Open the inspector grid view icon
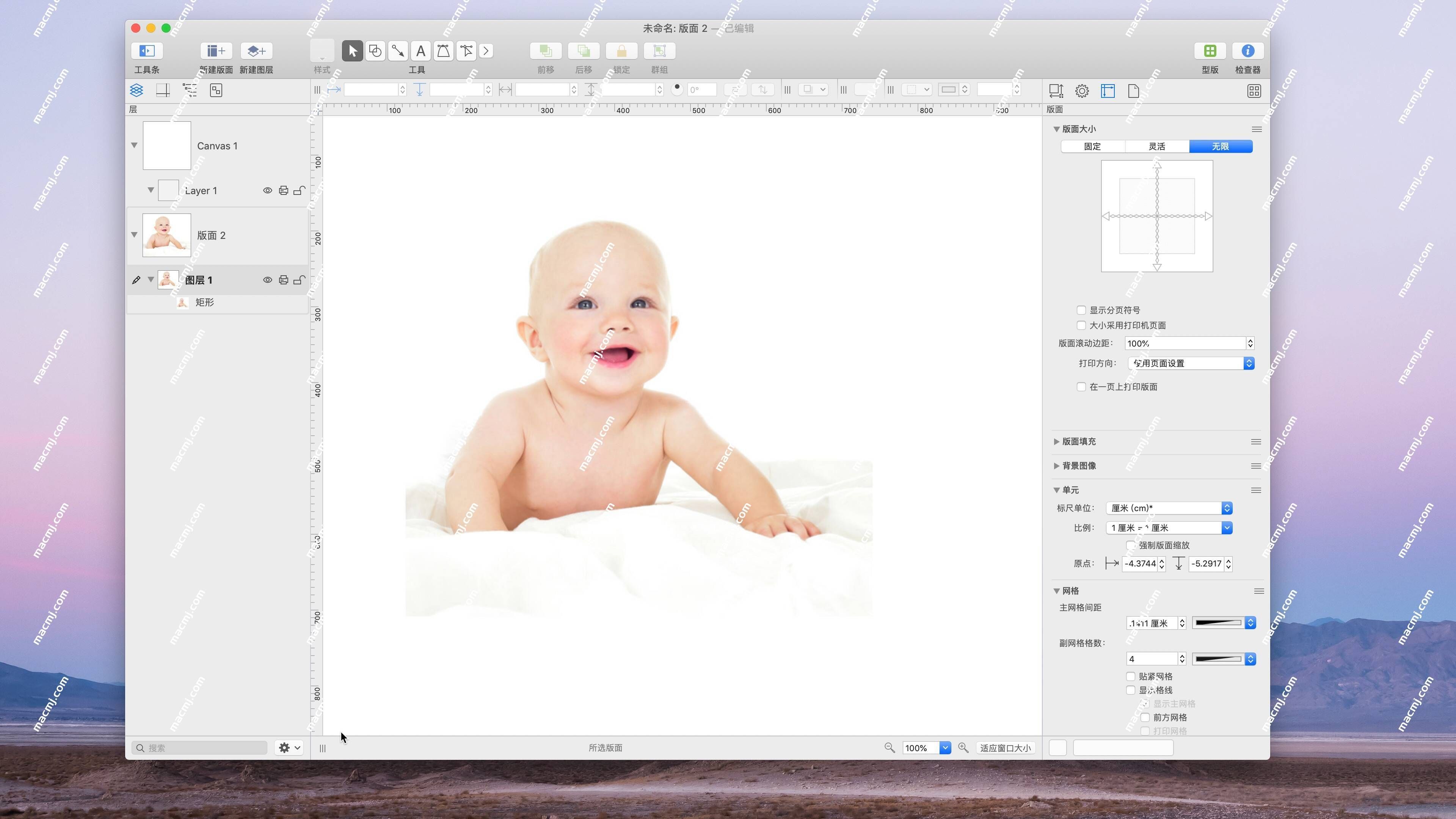 coord(1254,91)
